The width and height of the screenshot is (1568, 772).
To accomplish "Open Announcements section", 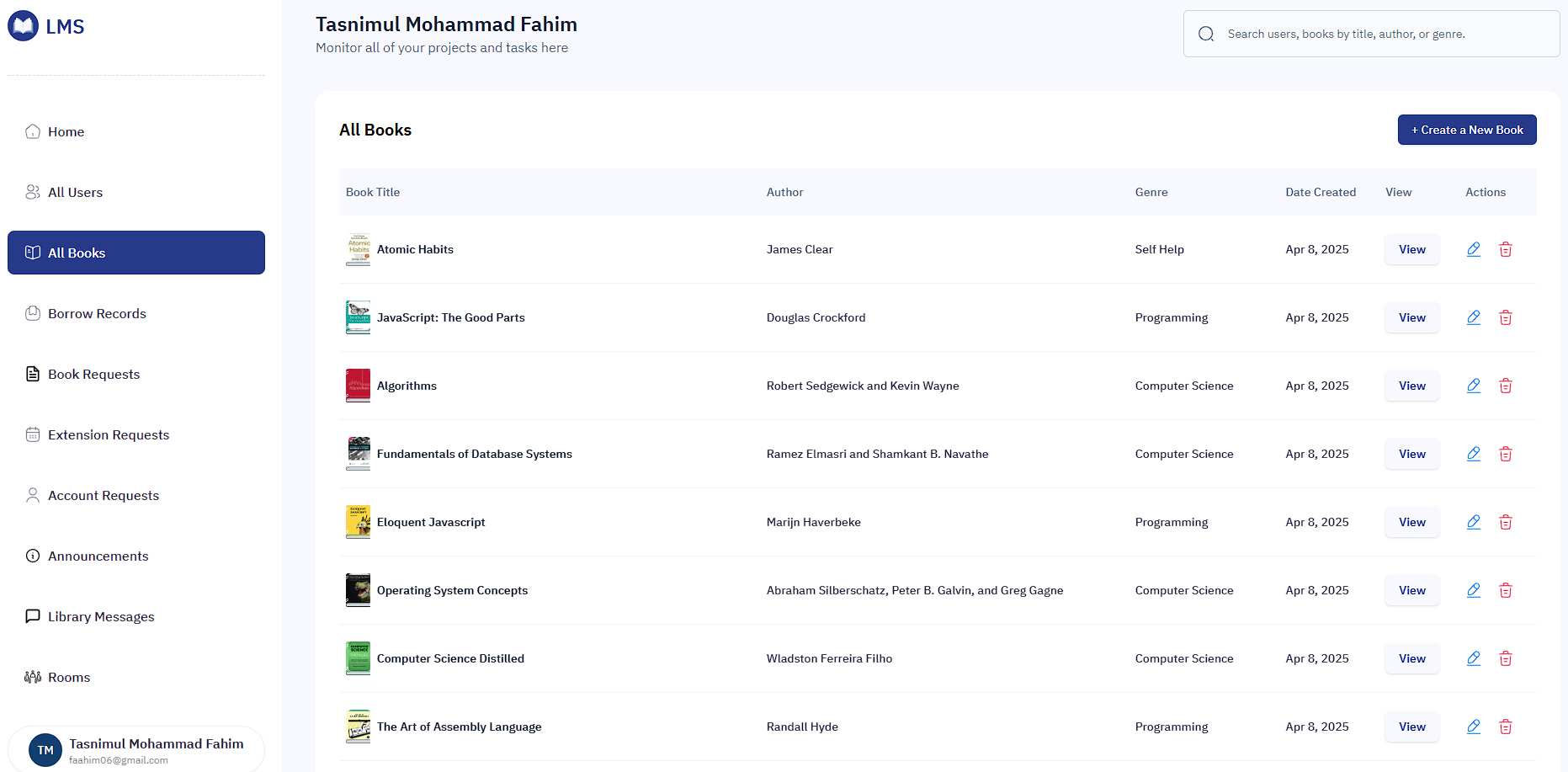I will point(136,556).
